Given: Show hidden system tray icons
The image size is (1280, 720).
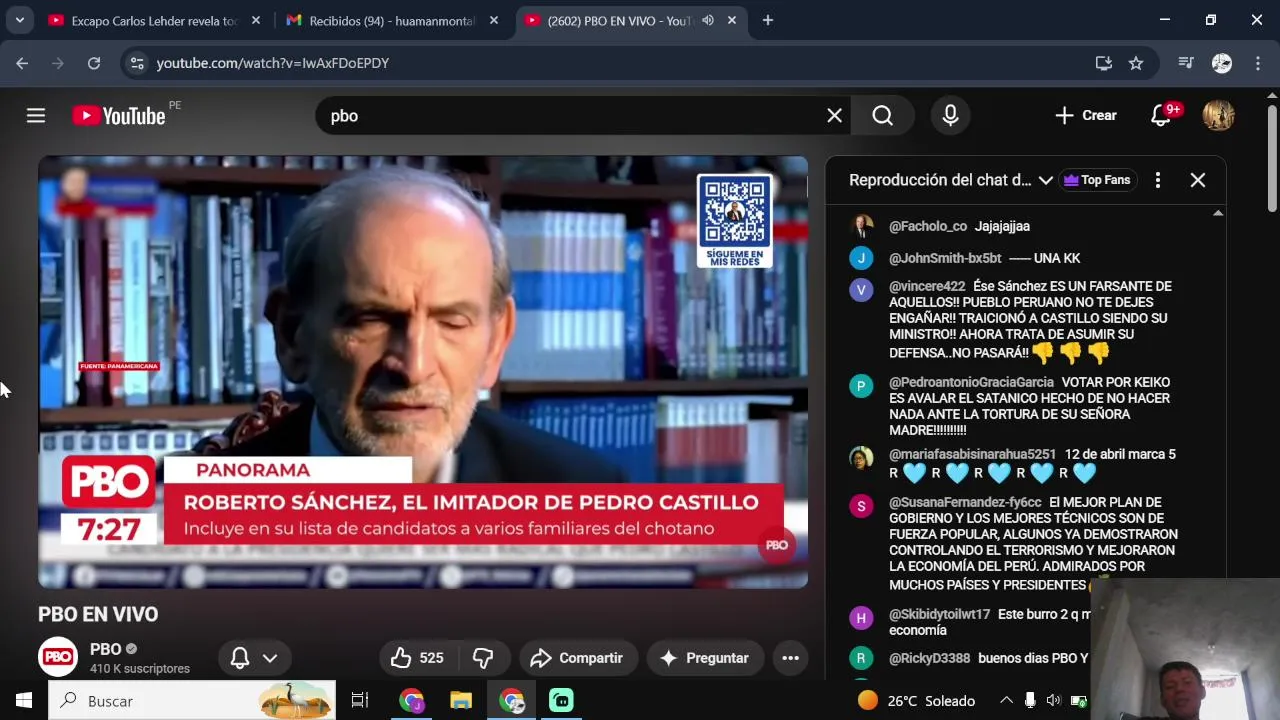Looking at the screenshot, I should coord(1006,701).
